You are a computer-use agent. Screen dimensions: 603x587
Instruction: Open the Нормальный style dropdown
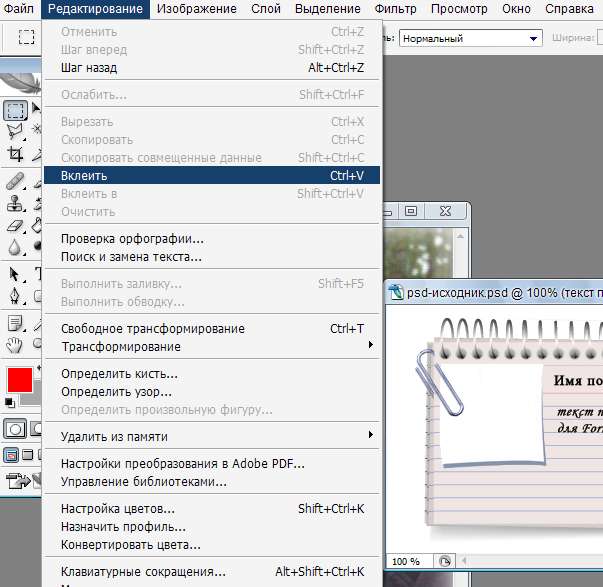pos(469,39)
